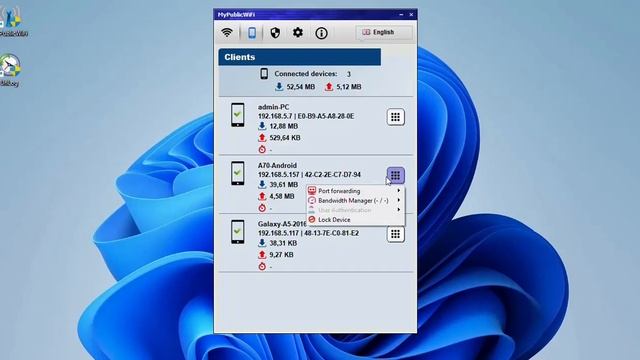The width and height of the screenshot is (640, 360).
Task: Open the second desktop shortcut icon
Action: point(10,70)
